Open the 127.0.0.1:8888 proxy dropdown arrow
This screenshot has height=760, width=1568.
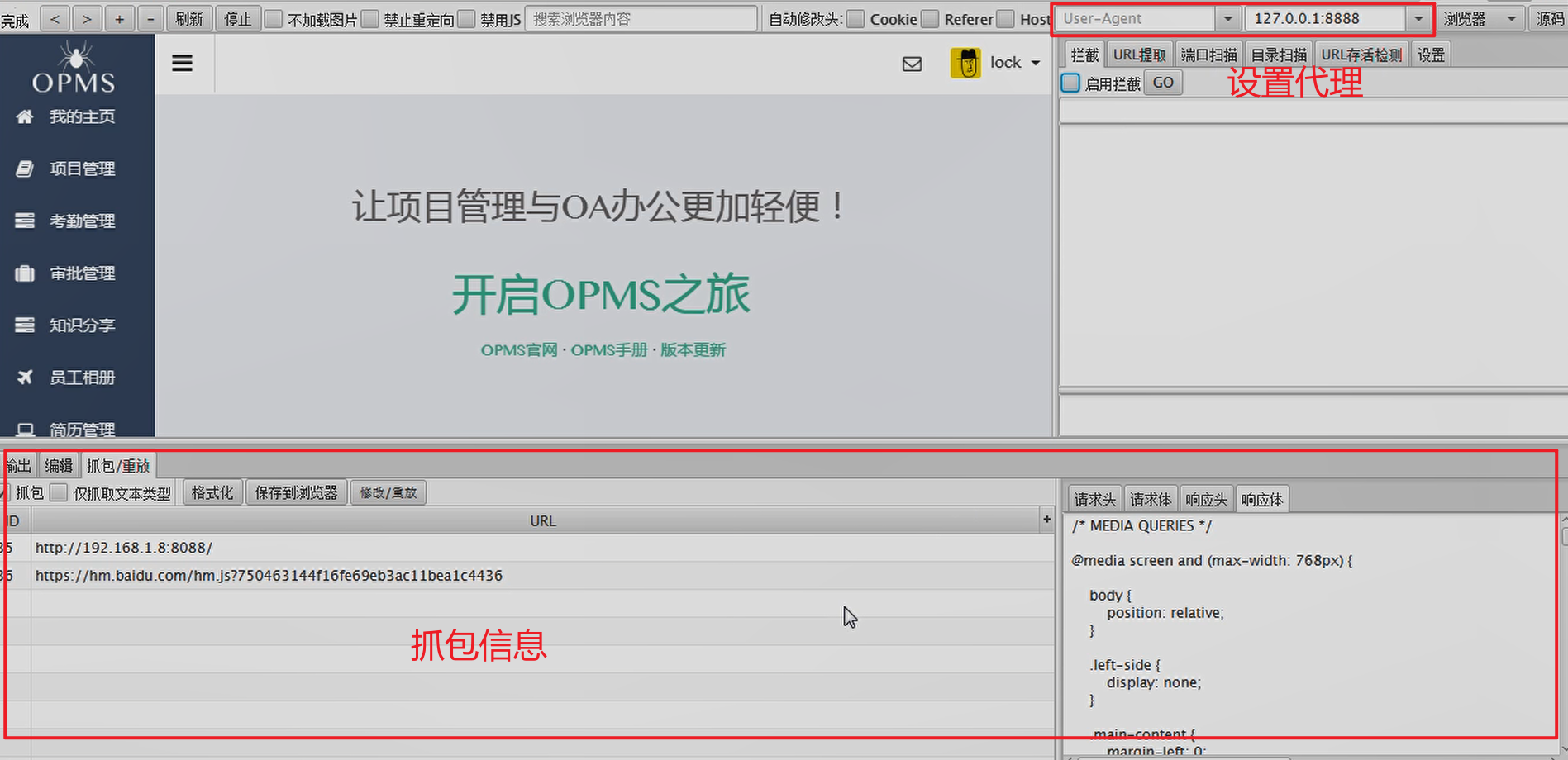pos(1419,18)
